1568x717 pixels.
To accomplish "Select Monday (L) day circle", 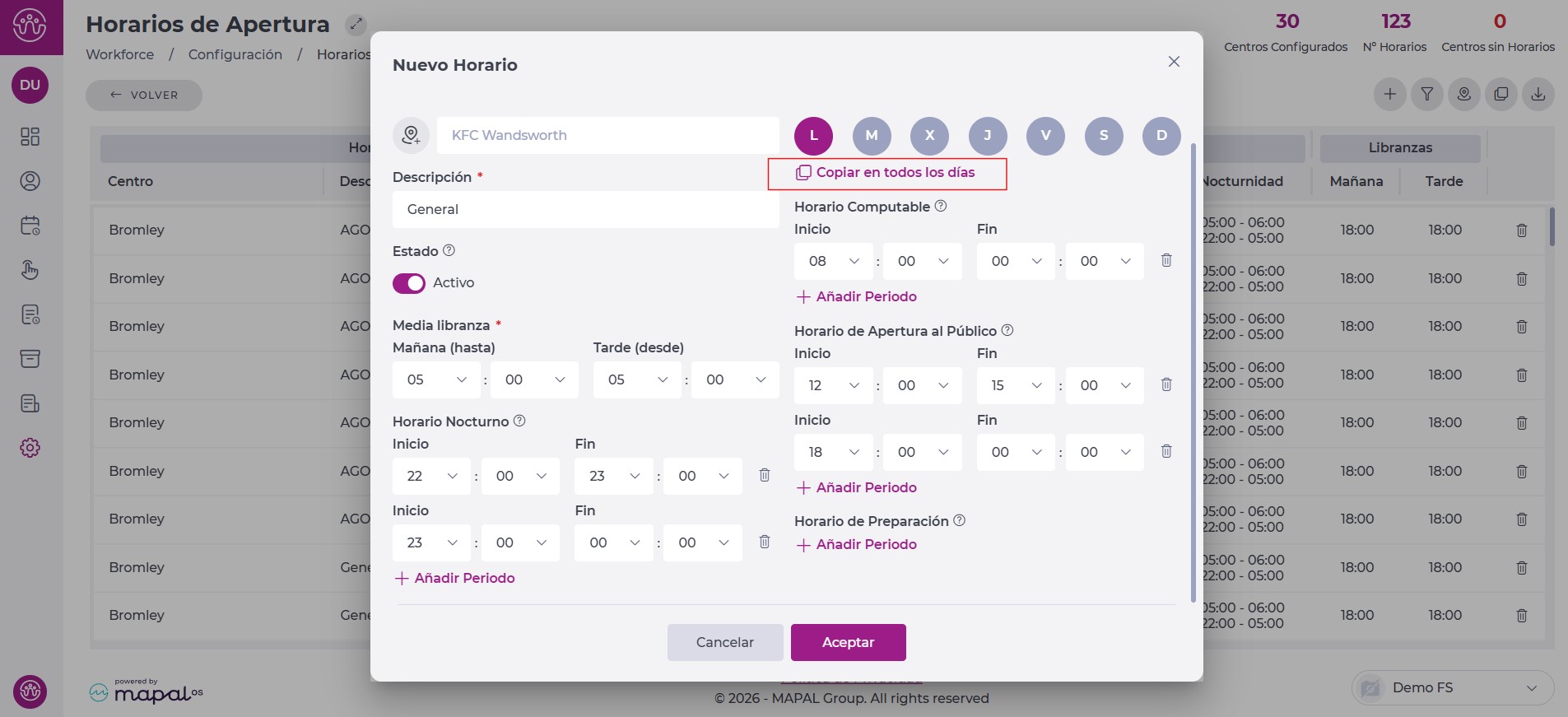I will 813,136.
